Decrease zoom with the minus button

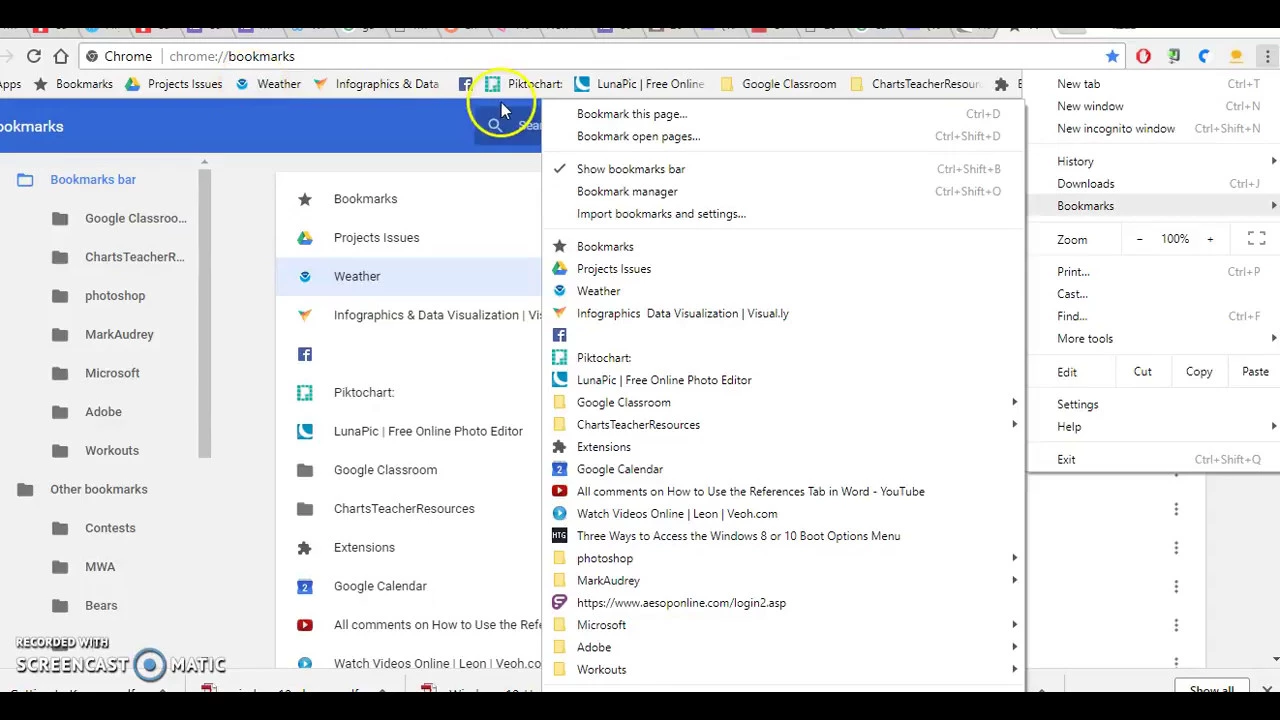pos(1139,239)
